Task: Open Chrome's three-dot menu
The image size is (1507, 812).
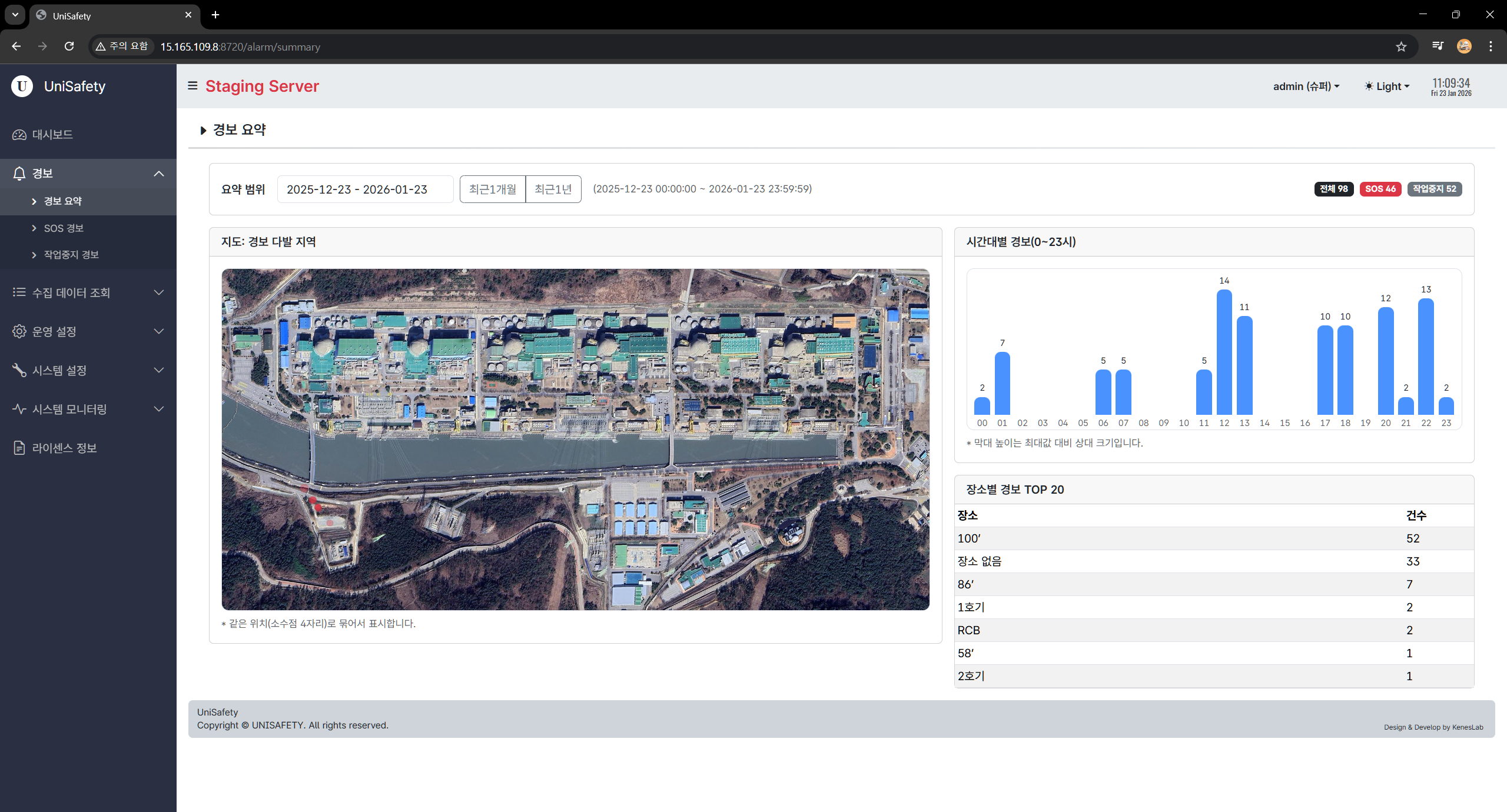Action: [x=1491, y=46]
